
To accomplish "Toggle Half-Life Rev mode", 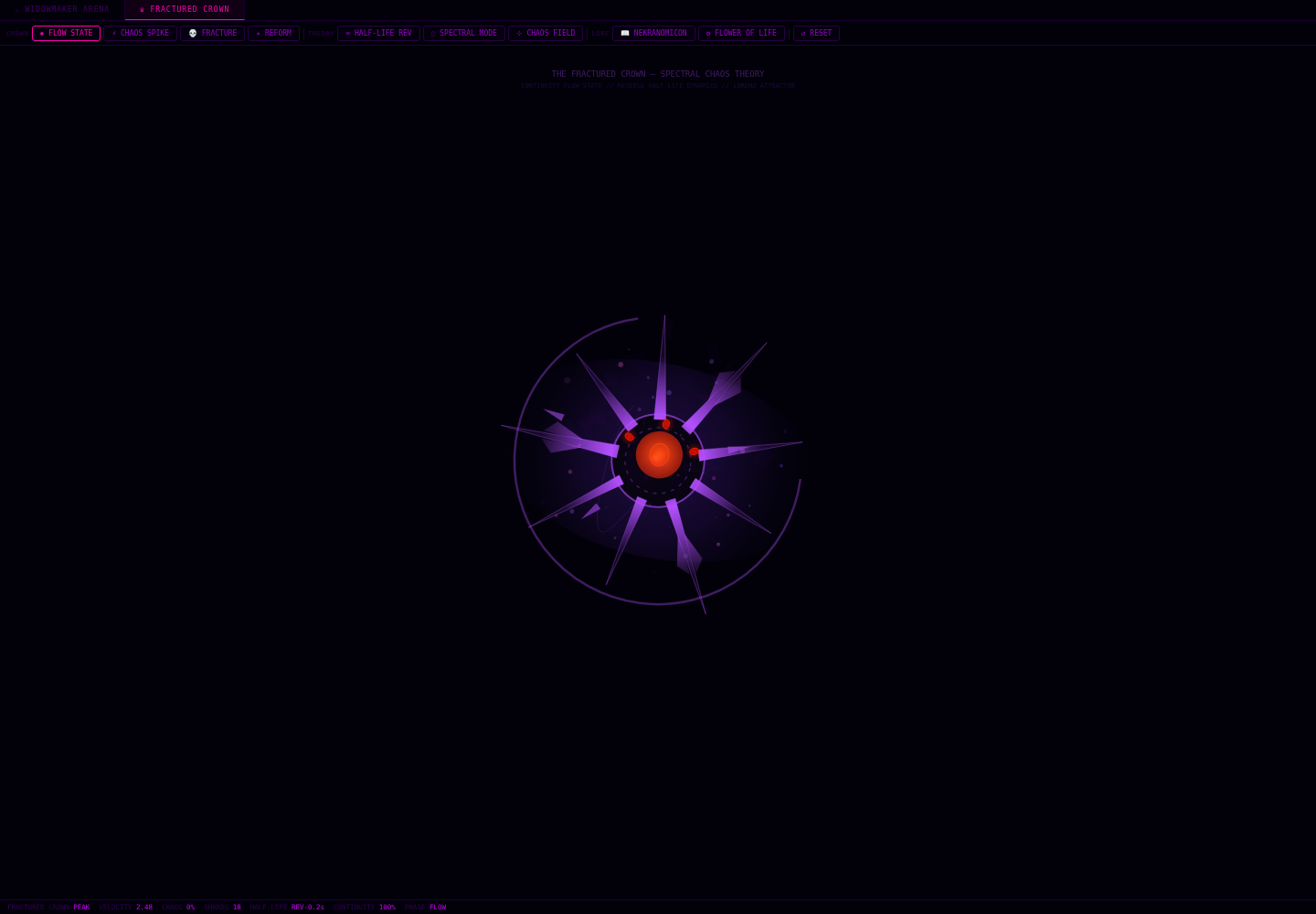I will point(378,33).
